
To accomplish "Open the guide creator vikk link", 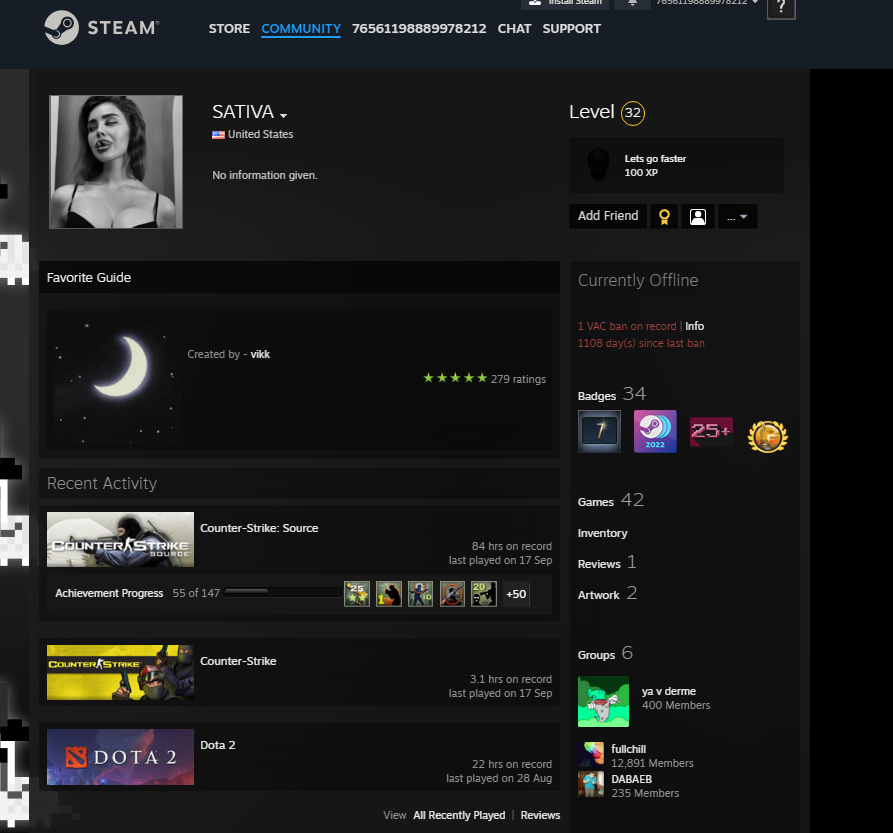I will click(260, 354).
